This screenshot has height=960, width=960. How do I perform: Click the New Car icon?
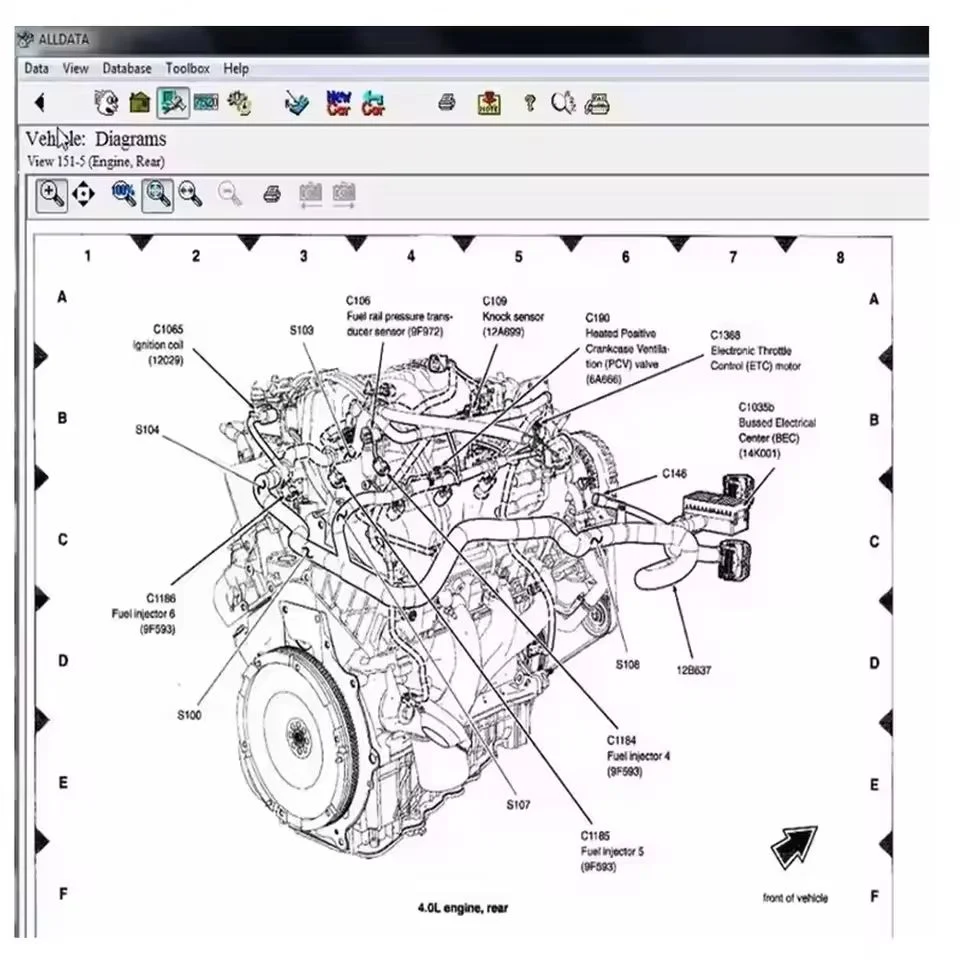pos(337,102)
